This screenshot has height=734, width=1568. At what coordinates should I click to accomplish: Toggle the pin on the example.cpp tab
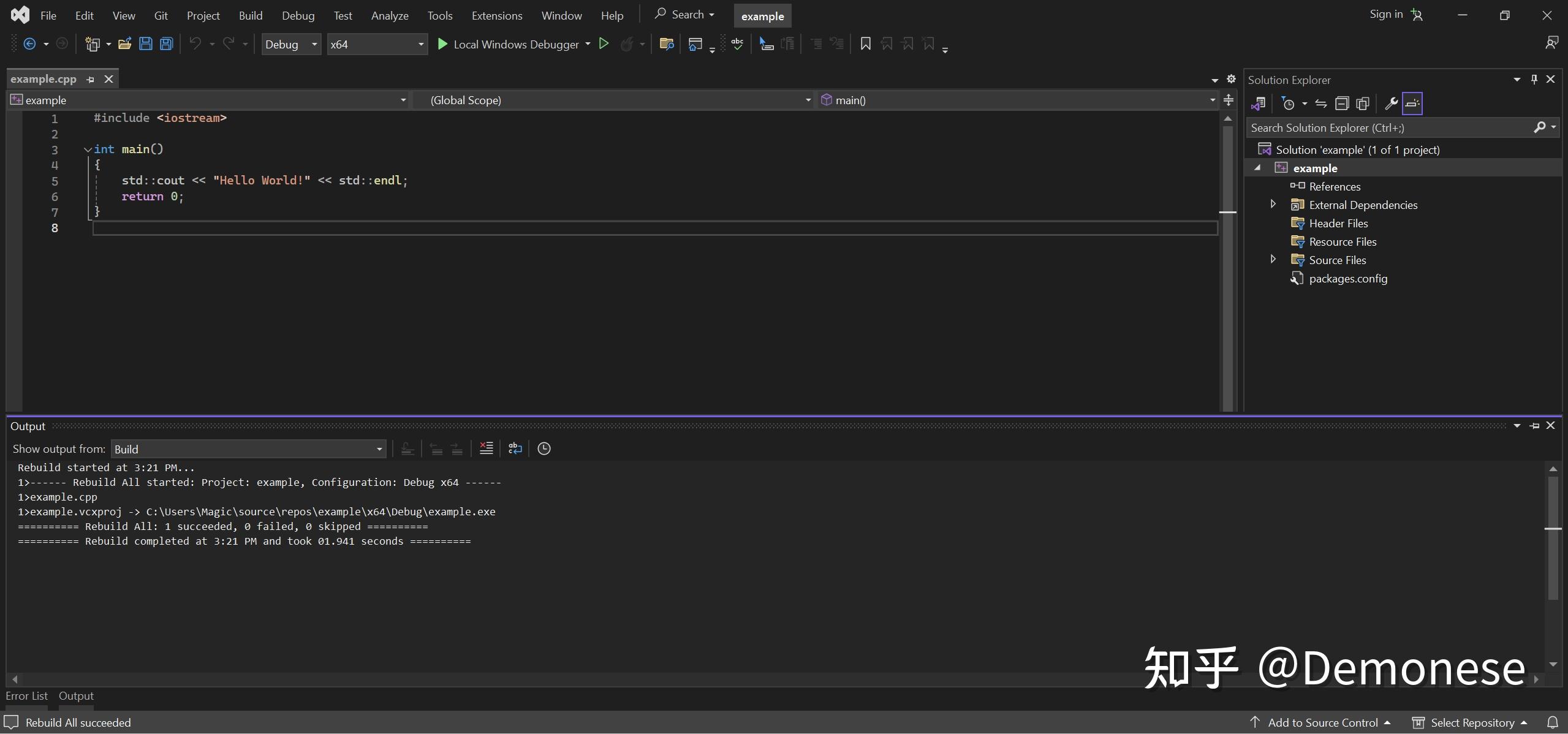tap(89, 79)
